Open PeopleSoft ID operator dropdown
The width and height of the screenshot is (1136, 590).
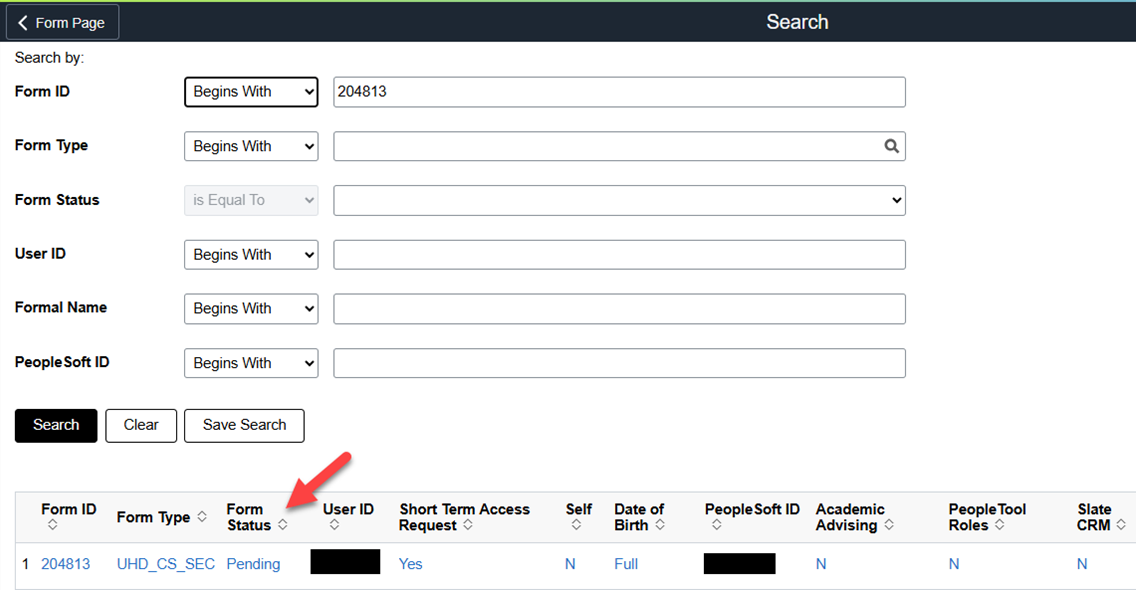pyautogui.click(x=251, y=363)
